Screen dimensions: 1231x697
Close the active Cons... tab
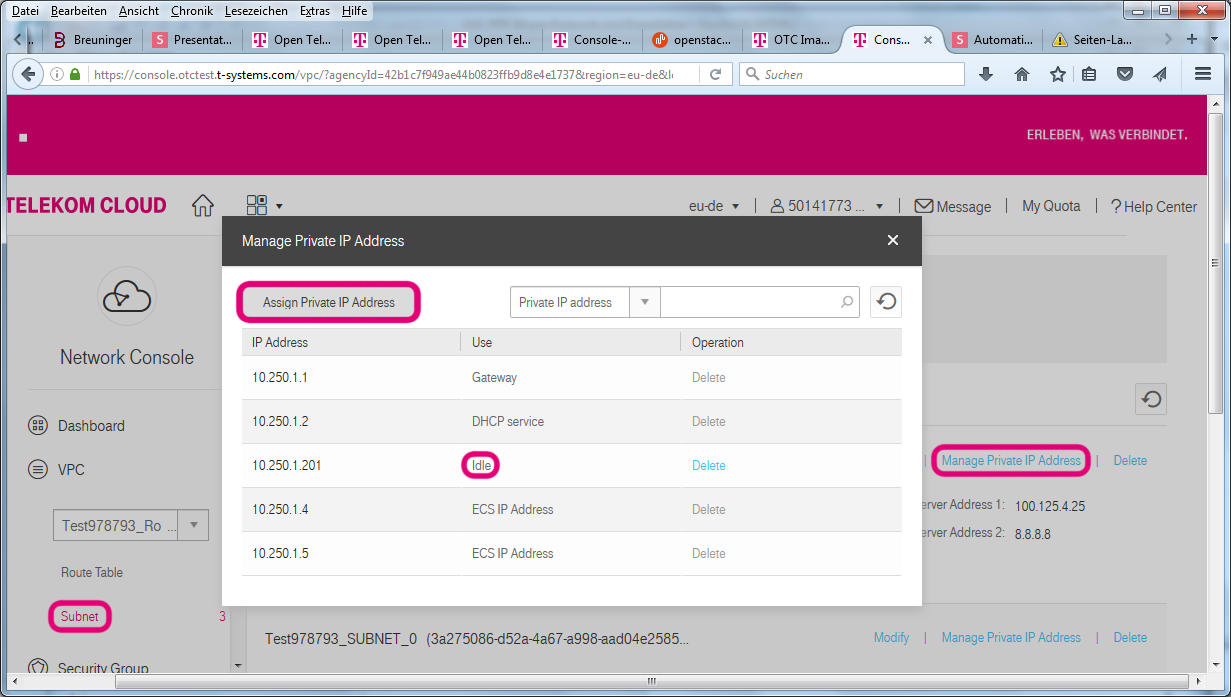[x=928, y=40]
